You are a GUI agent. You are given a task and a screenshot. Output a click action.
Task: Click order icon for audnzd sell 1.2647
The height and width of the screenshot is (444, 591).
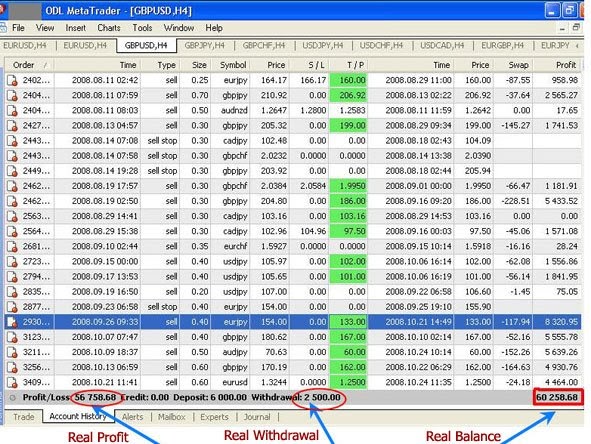coord(12,111)
